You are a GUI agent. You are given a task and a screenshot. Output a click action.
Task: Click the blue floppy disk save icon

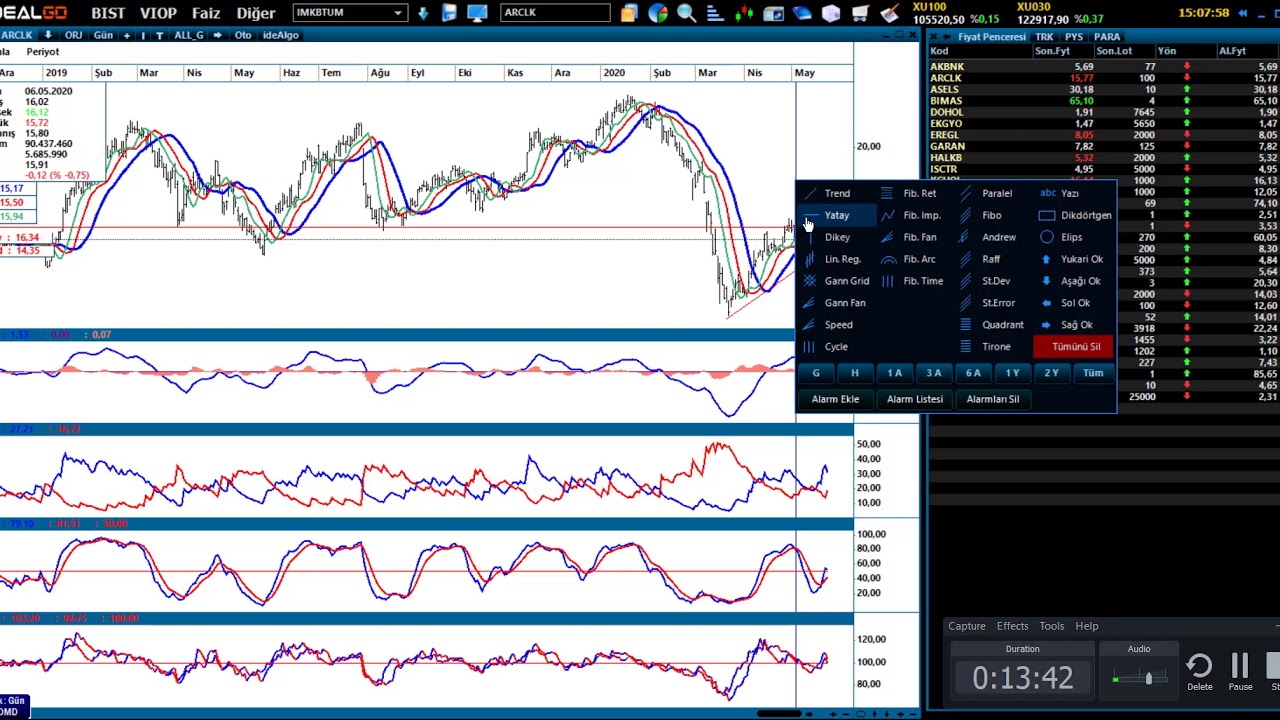click(x=449, y=13)
